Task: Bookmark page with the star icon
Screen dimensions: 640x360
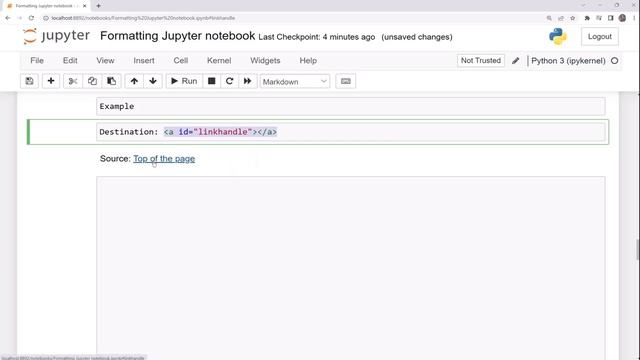Action: tap(573, 18)
